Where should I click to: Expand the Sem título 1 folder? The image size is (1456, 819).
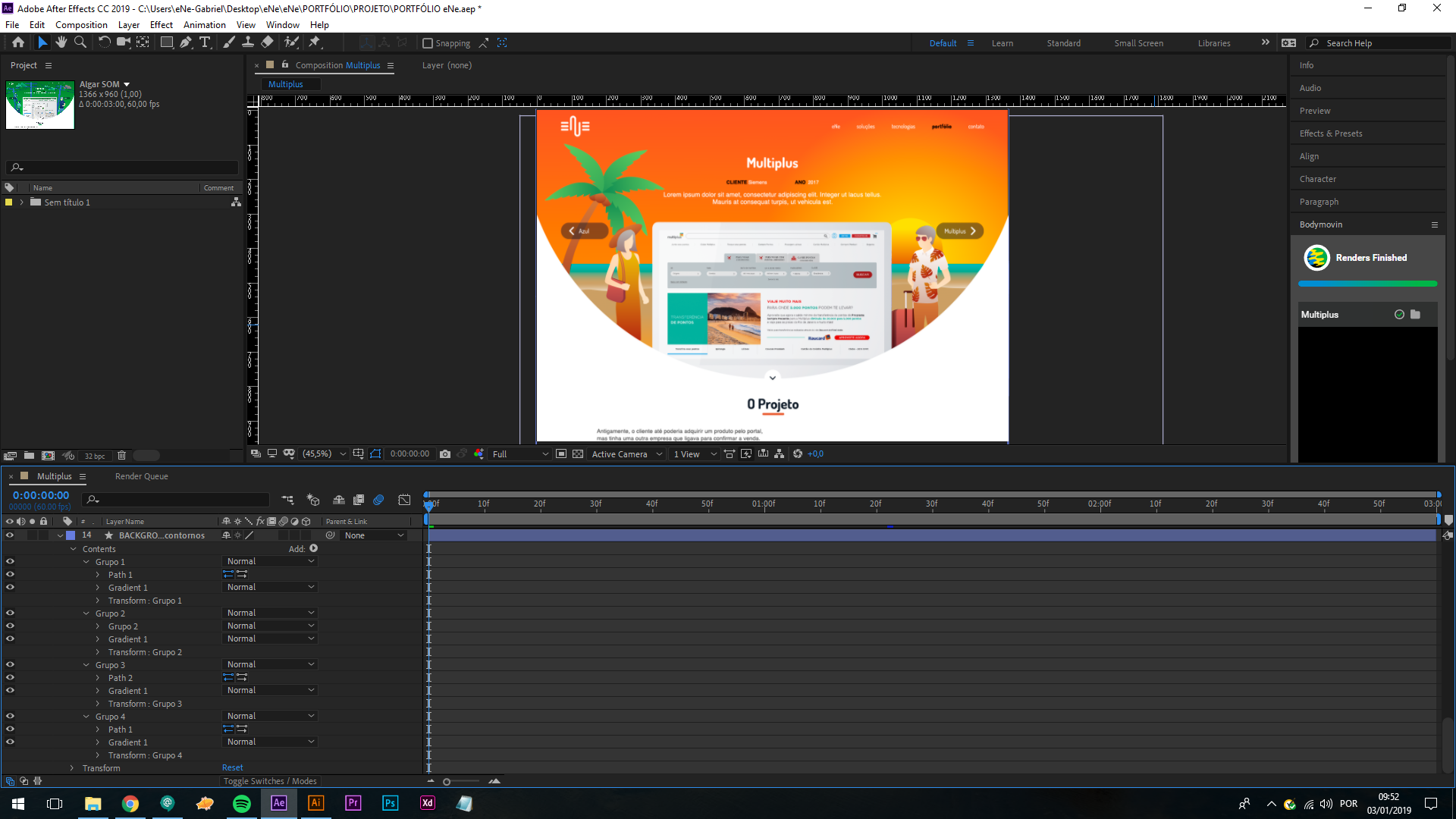pos(22,202)
